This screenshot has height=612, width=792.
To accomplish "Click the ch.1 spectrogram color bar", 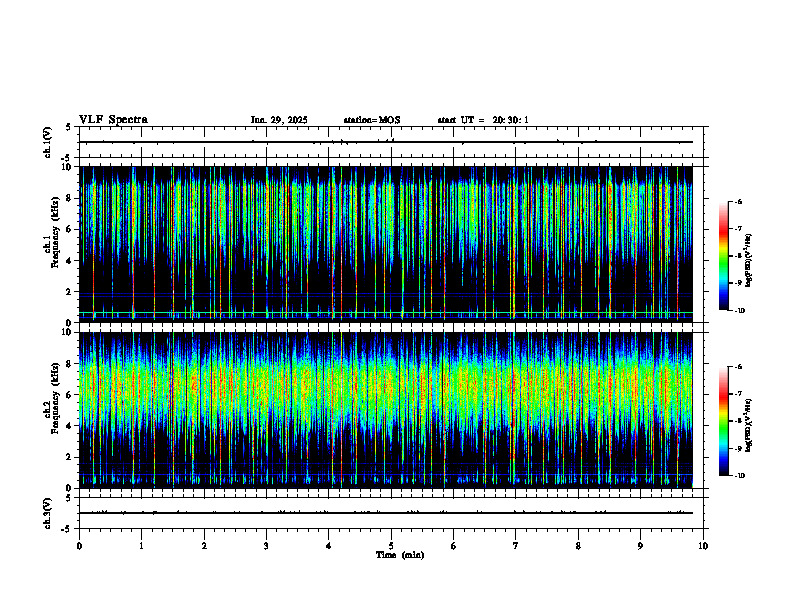I will point(723,256).
